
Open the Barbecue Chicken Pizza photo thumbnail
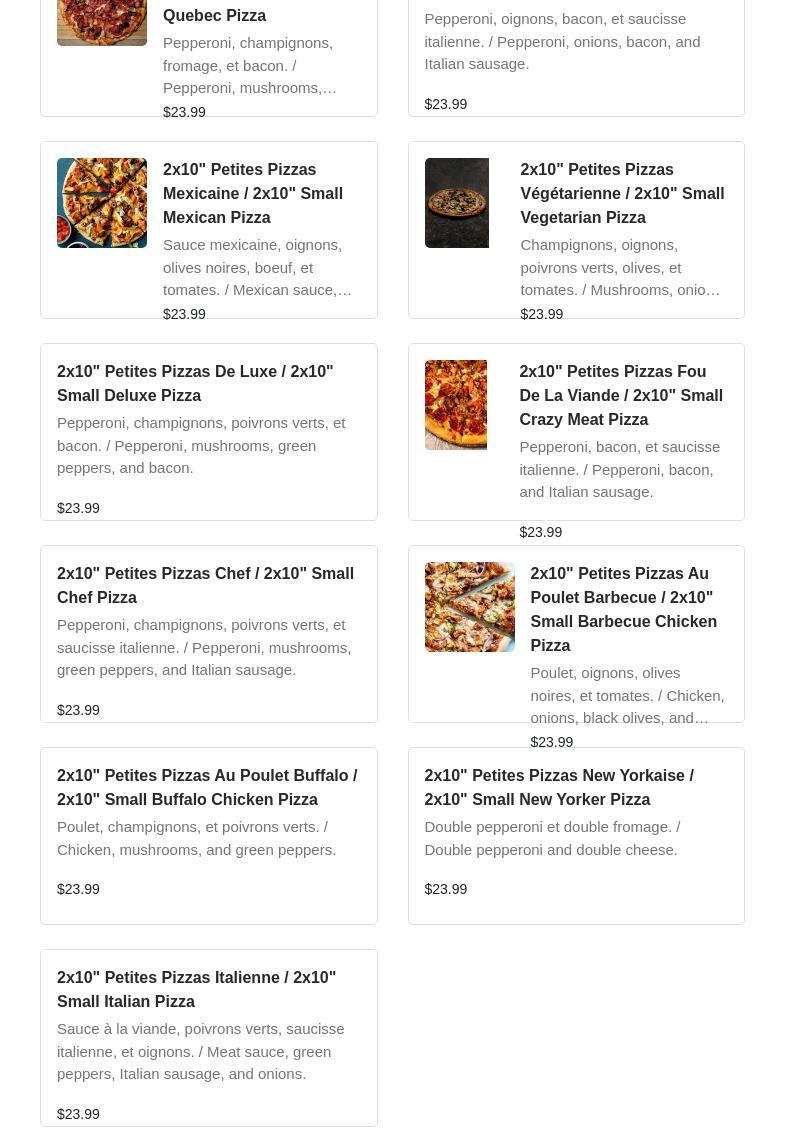point(470,607)
